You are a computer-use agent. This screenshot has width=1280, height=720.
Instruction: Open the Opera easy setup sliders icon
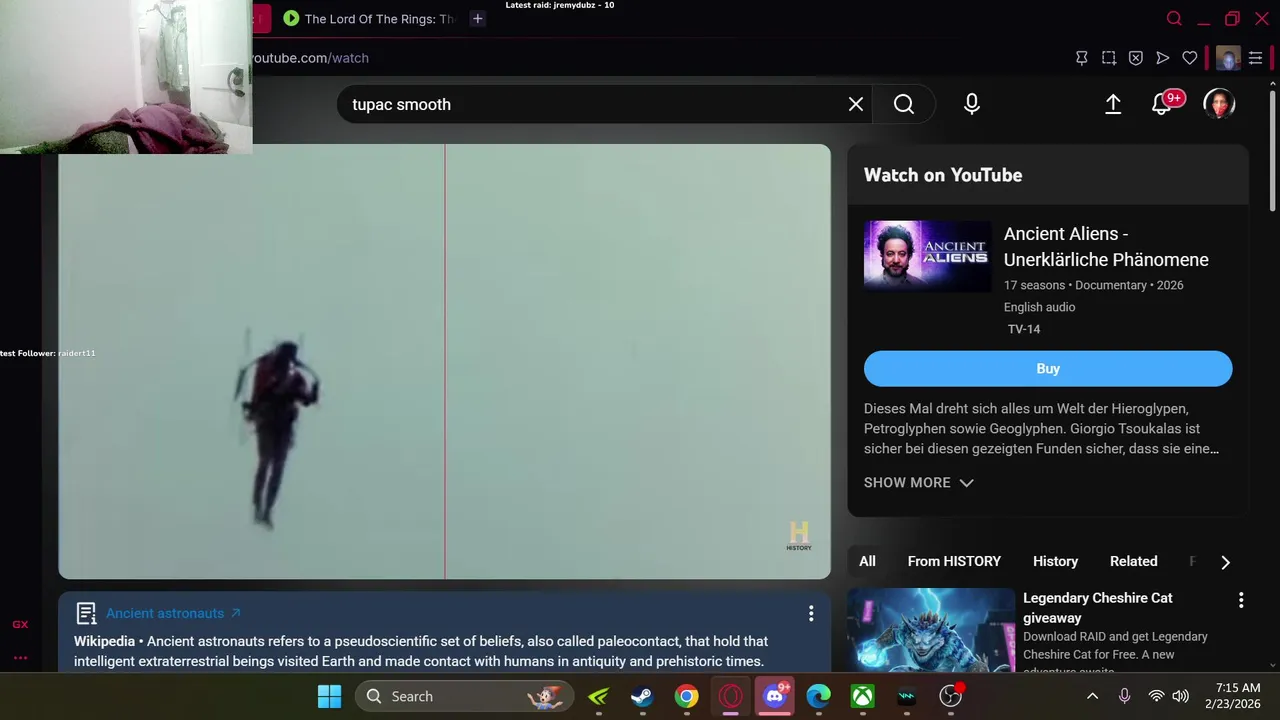(x=1256, y=58)
